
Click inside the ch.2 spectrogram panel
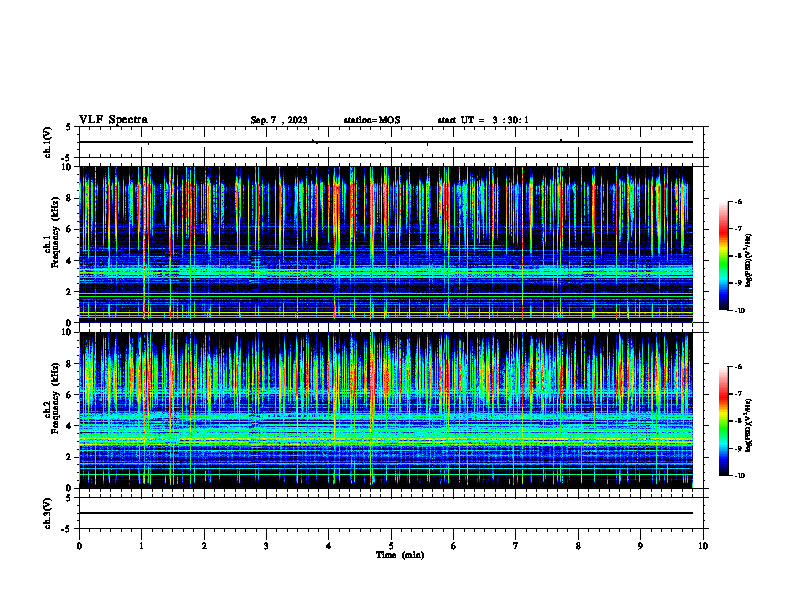point(386,410)
